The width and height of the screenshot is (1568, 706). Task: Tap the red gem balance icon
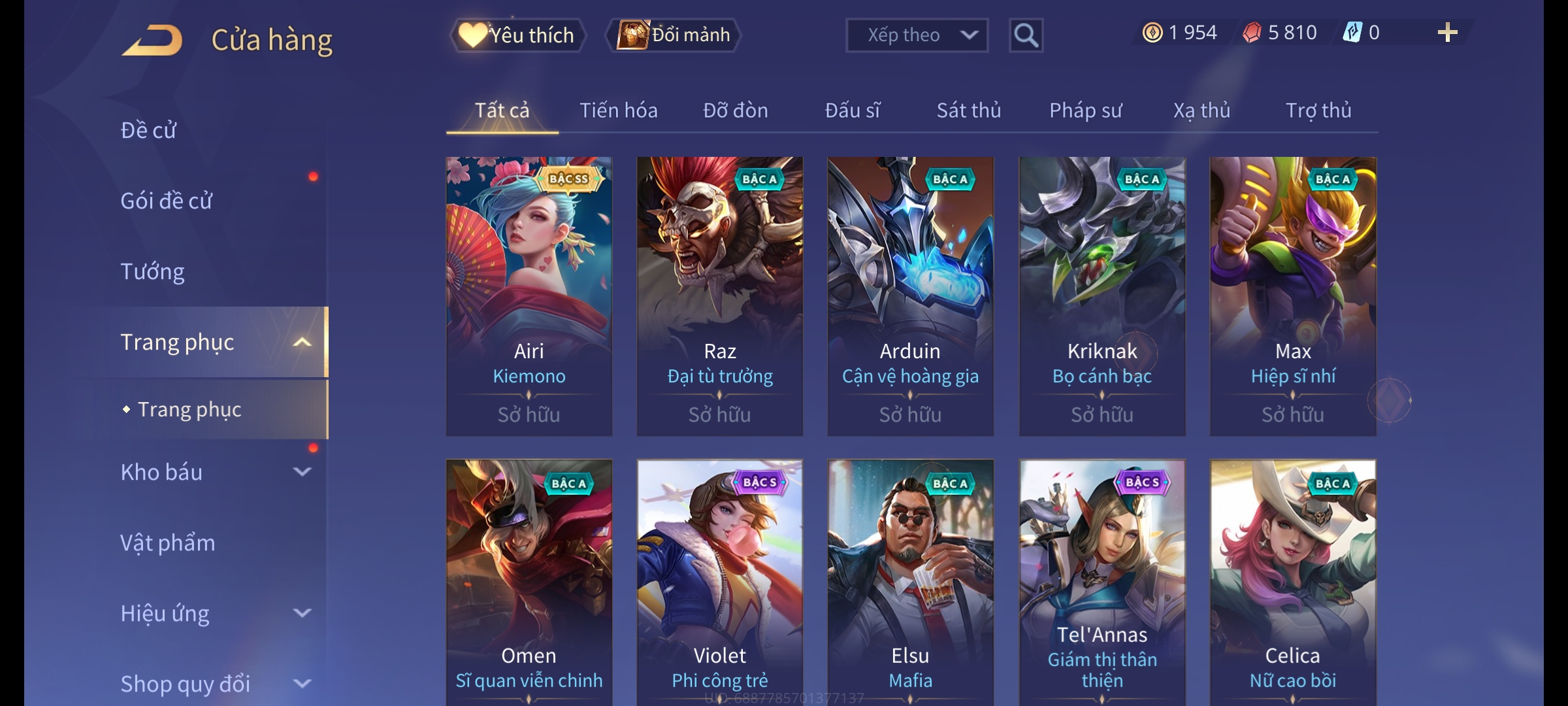[x=1252, y=33]
